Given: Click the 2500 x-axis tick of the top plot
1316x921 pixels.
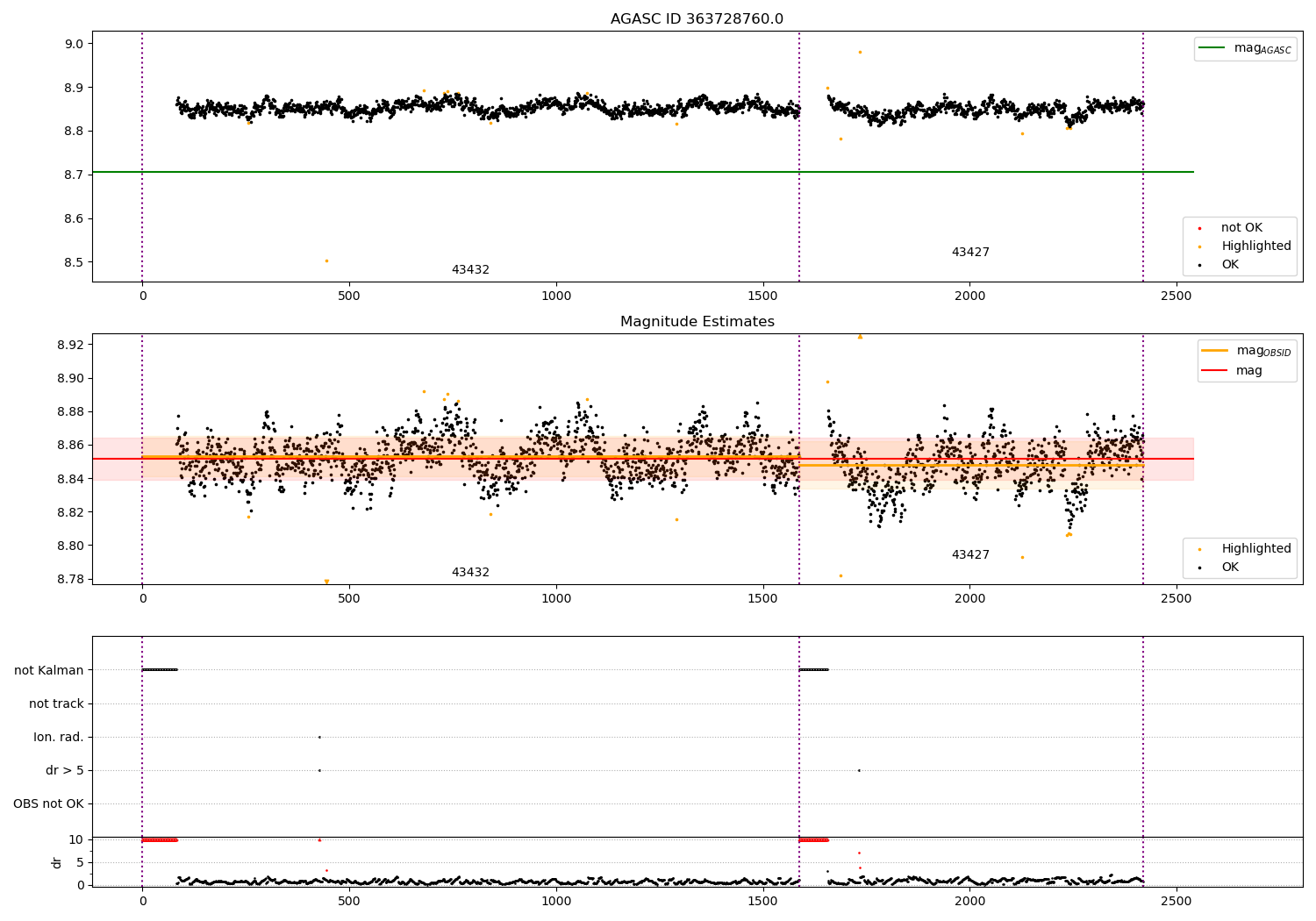Looking at the screenshot, I should [x=1177, y=296].
